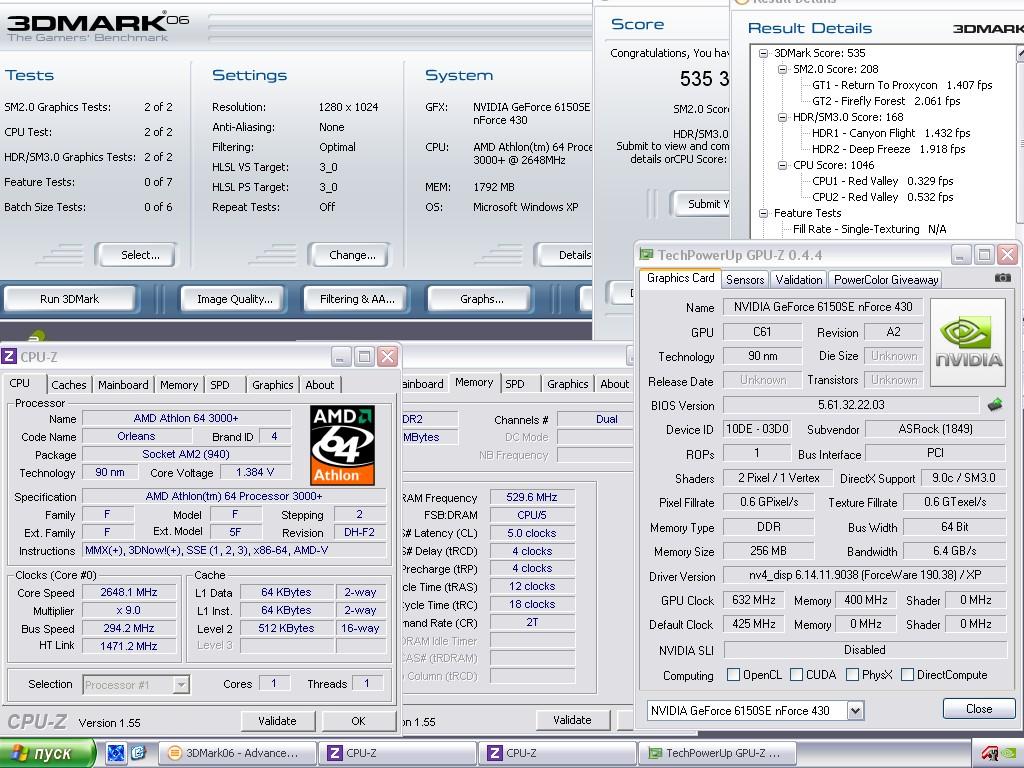Viewport: 1024px width, 768px height.
Task: Switch to the Caches tab in CPU-Z
Action: tap(69, 385)
